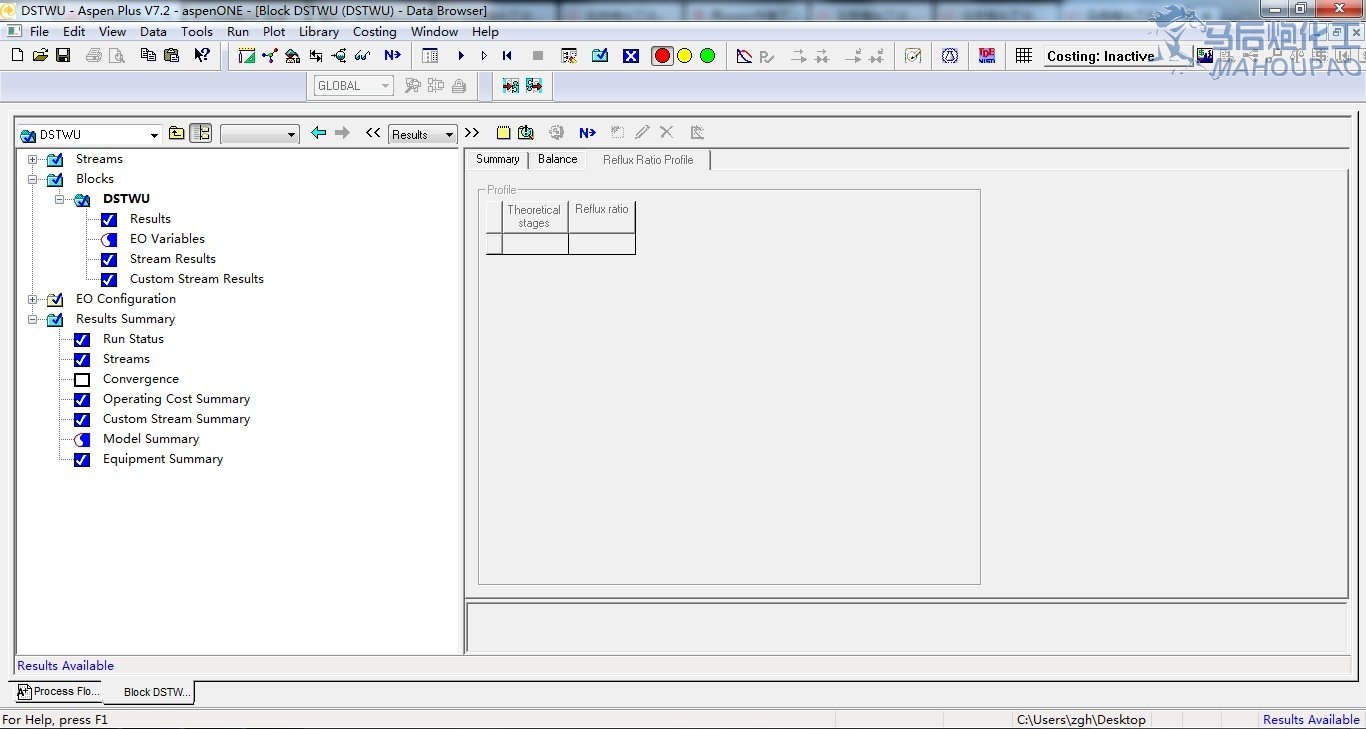
Task: Copy using the toolbar copy icon
Action: point(148,56)
